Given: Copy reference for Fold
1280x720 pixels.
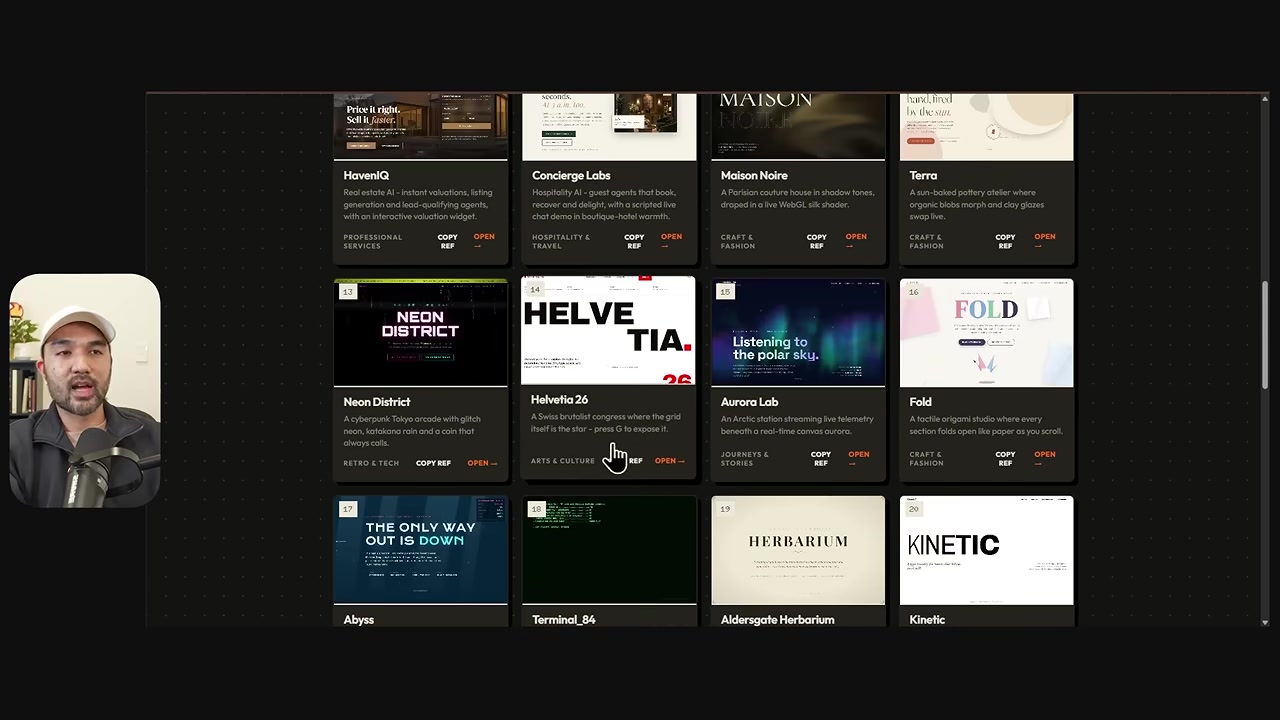Looking at the screenshot, I should coord(1005,458).
